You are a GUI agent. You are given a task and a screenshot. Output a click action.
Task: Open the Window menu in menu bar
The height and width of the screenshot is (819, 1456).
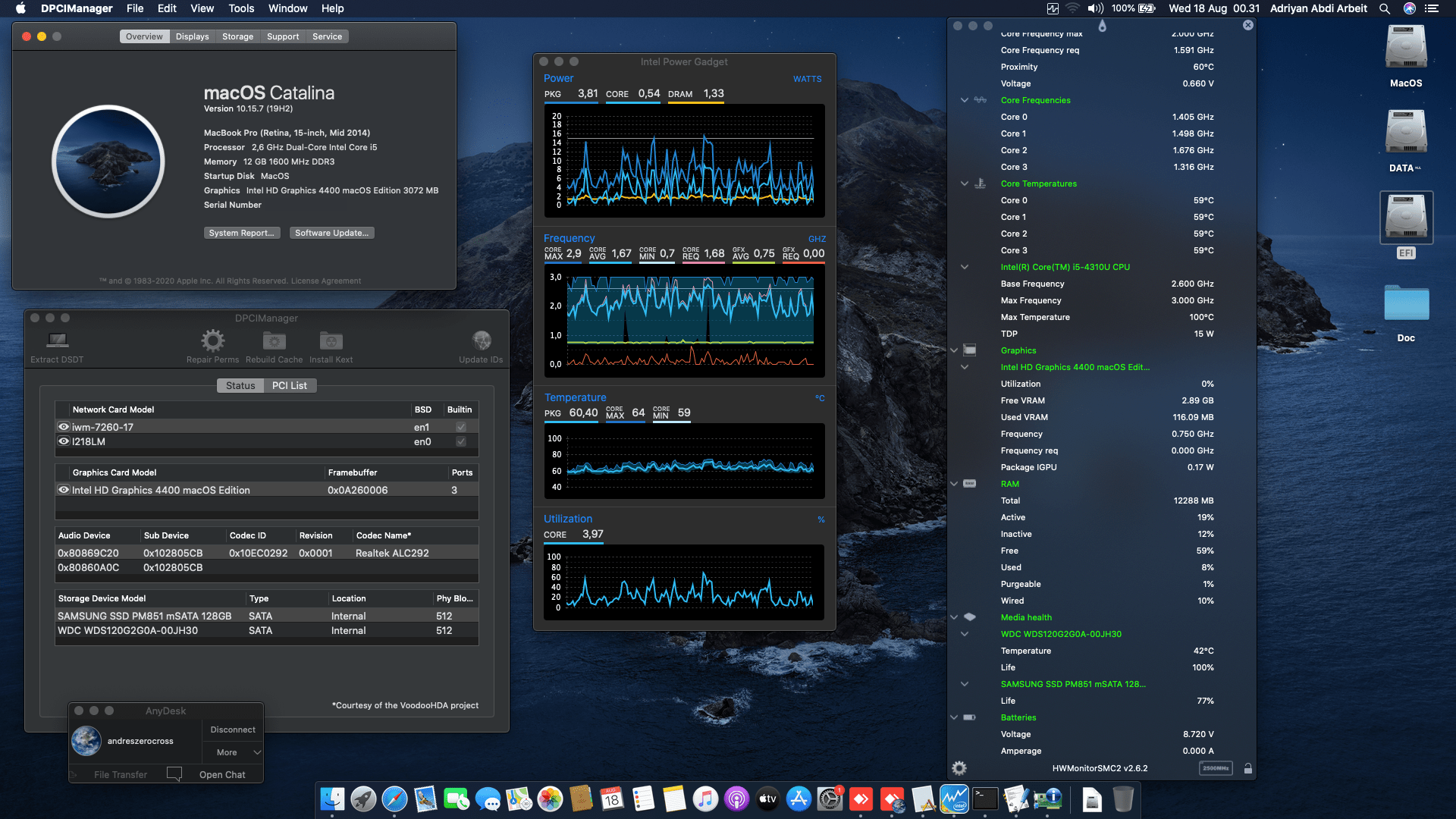tap(287, 8)
